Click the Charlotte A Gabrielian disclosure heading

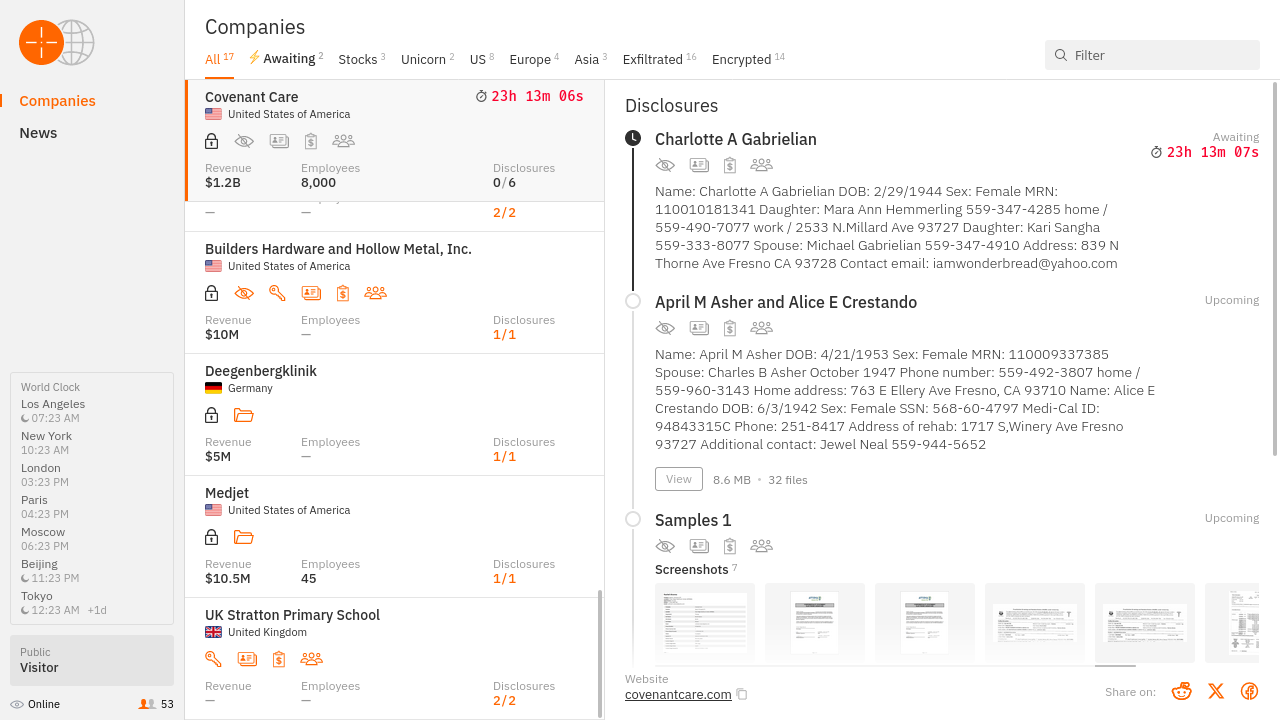tap(736, 139)
